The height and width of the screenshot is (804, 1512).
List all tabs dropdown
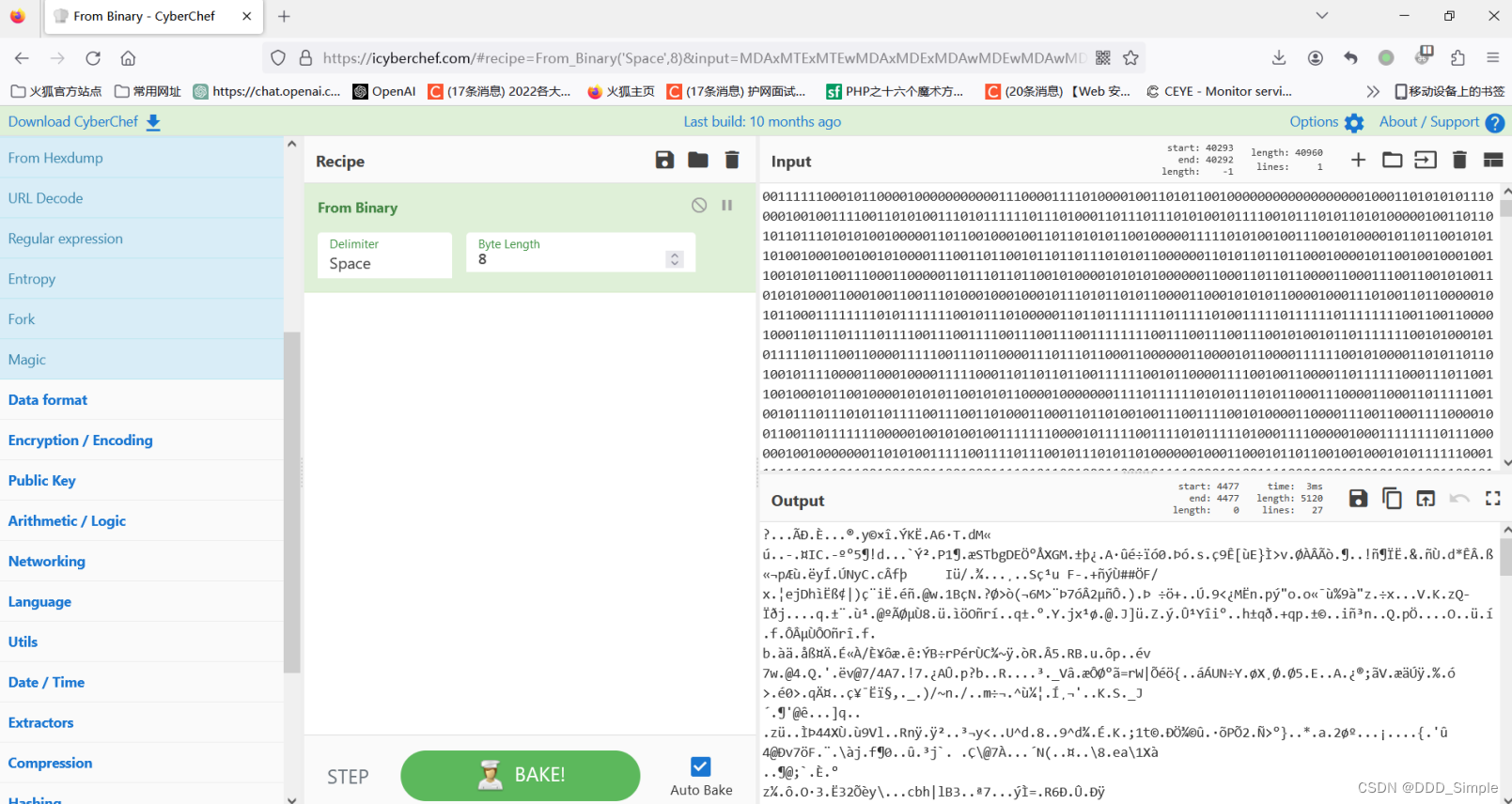[1321, 16]
